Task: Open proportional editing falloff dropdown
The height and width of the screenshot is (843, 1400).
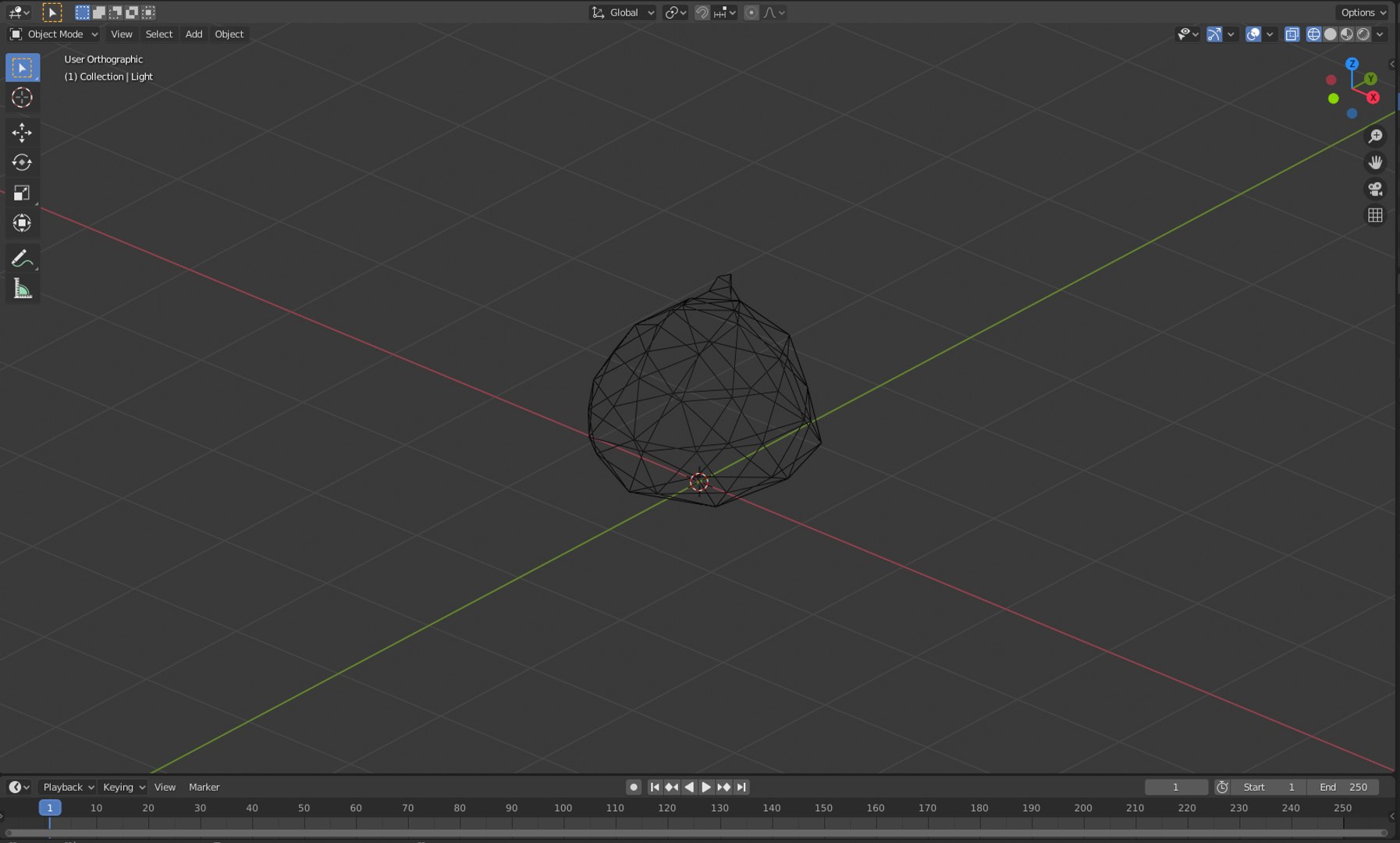Action: [x=773, y=12]
